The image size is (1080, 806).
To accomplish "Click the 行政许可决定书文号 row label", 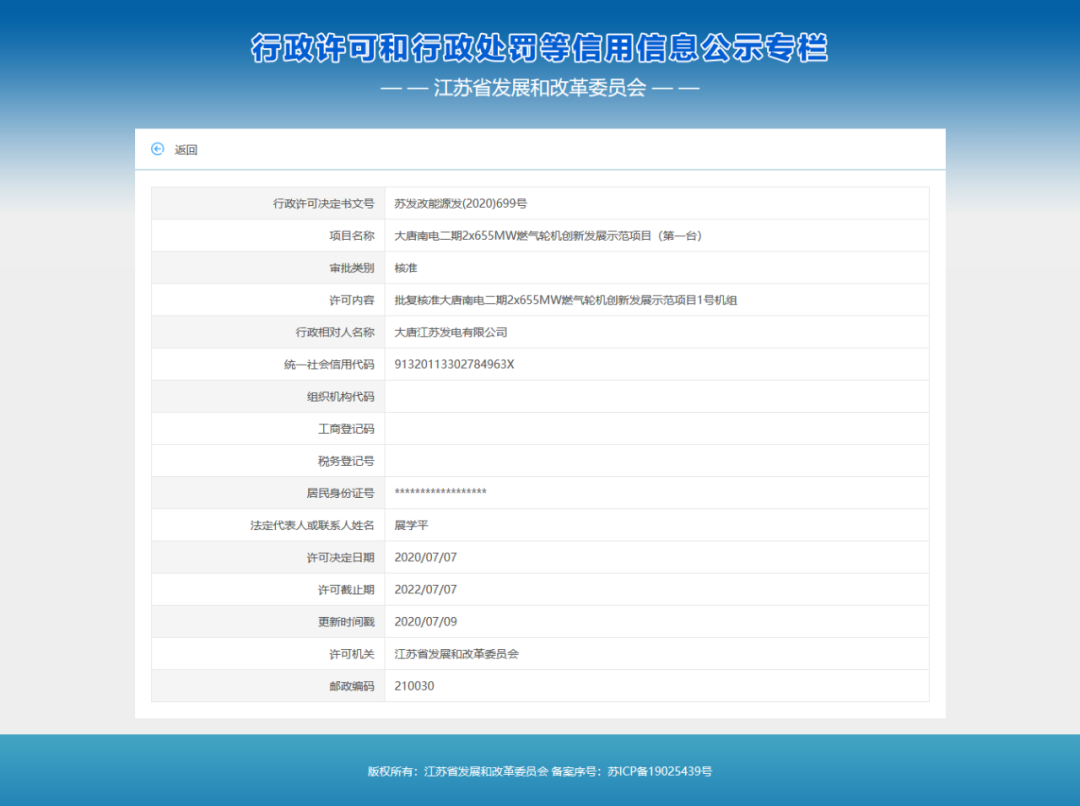I will (323, 204).
